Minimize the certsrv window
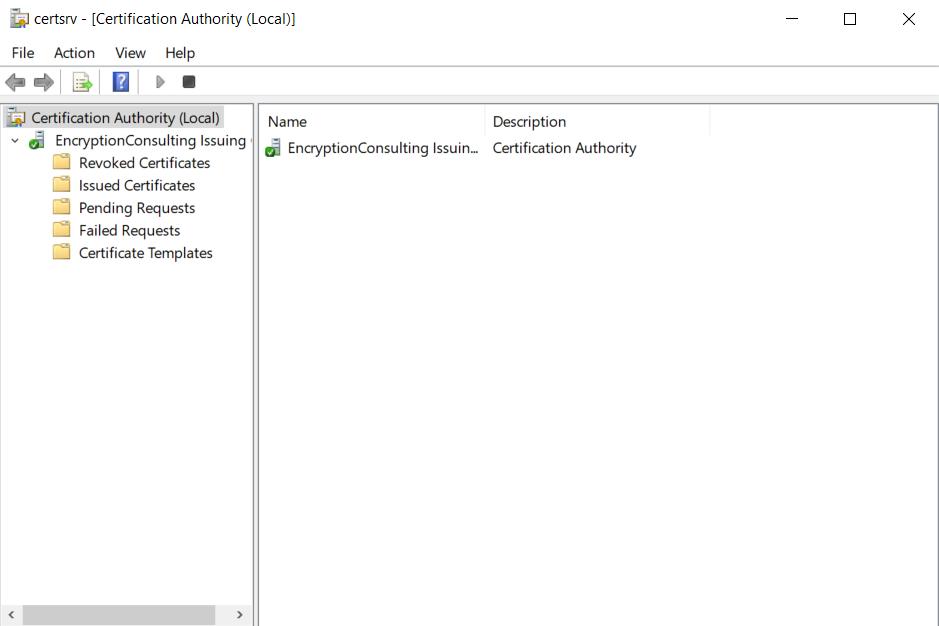Viewport: 939px width, 626px height. (x=792, y=19)
